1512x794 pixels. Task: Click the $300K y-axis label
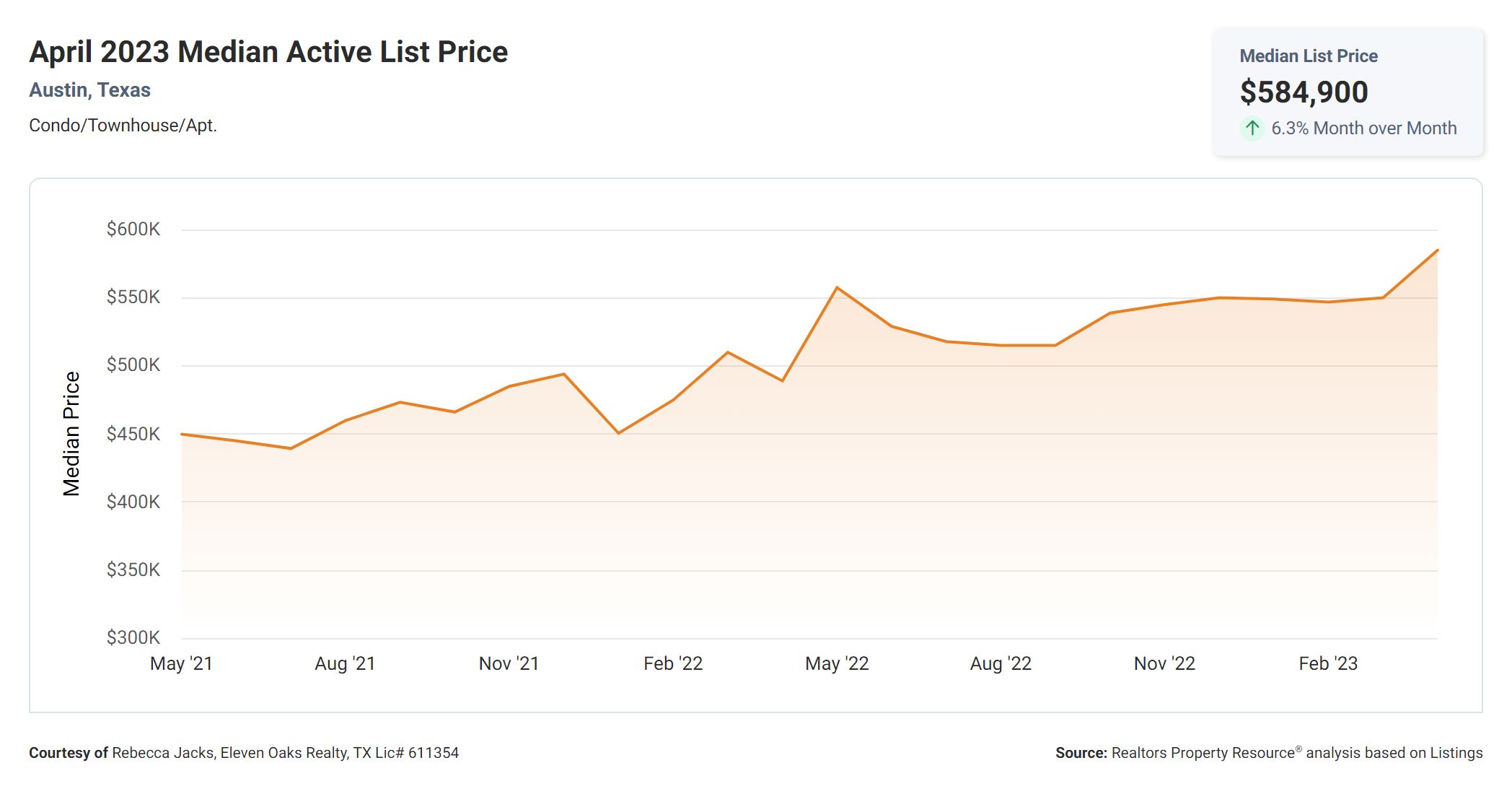133,637
